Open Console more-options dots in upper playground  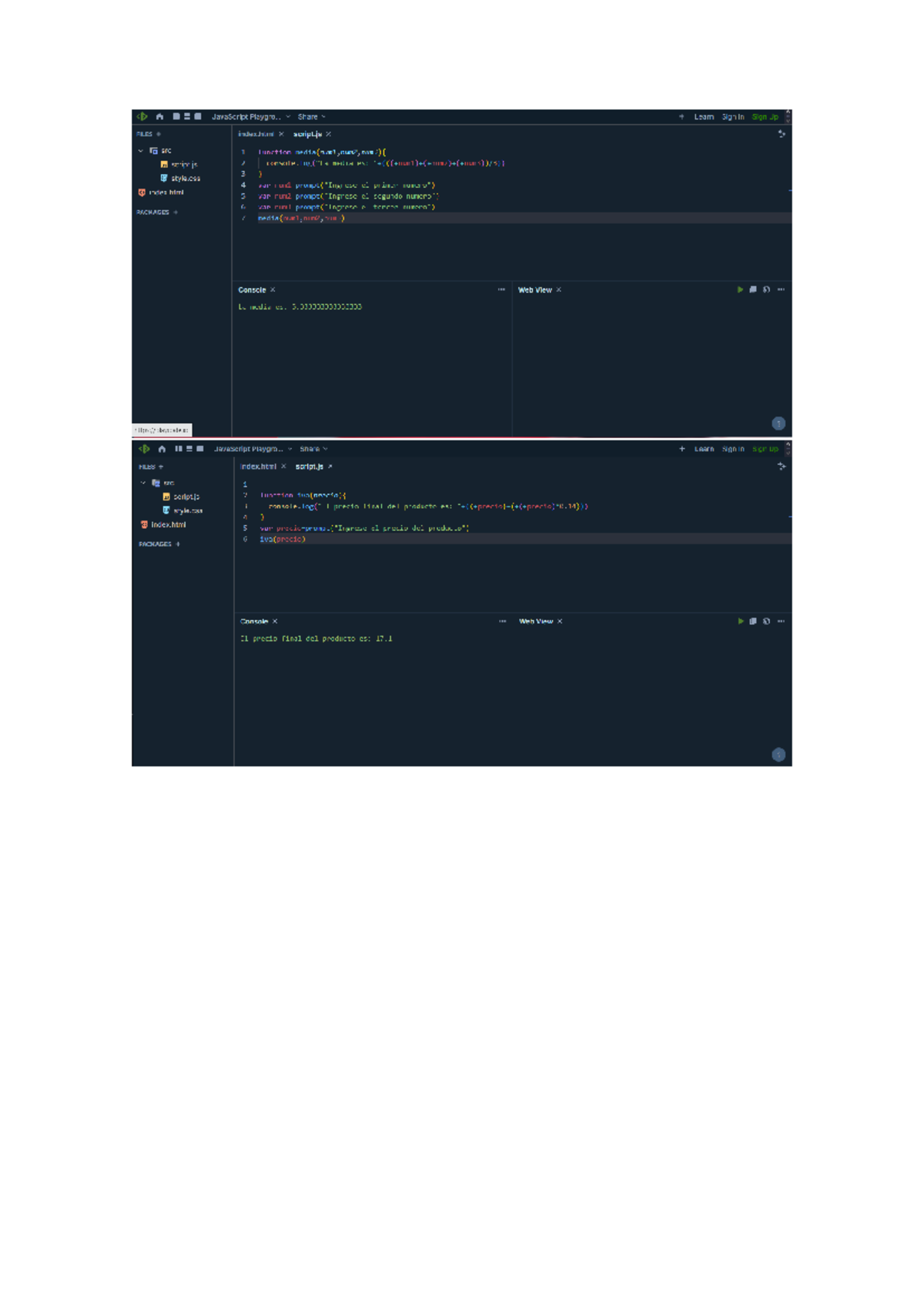(x=501, y=290)
